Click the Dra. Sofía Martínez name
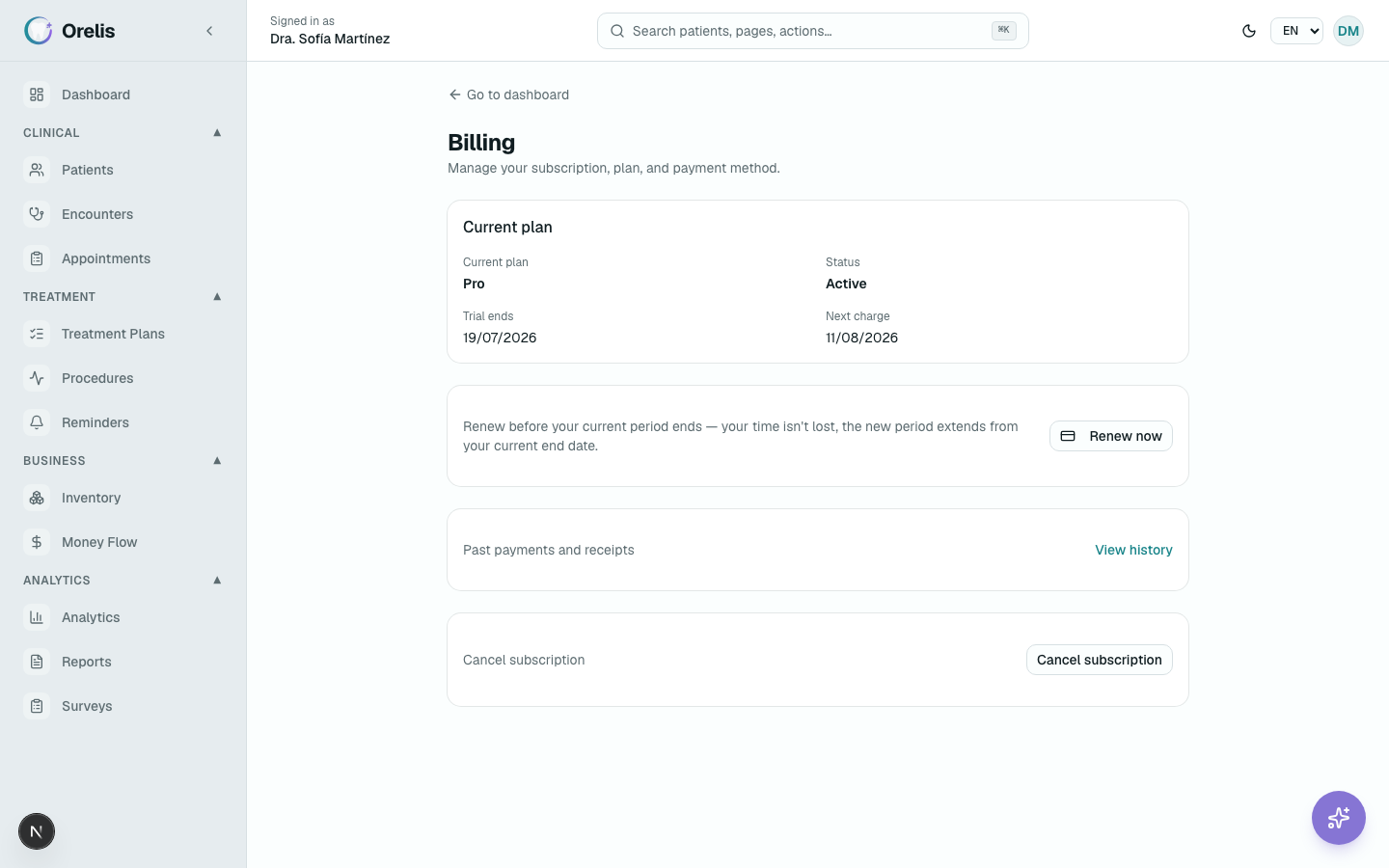The height and width of the screenshot is (868, 1389). coord(330,39)
